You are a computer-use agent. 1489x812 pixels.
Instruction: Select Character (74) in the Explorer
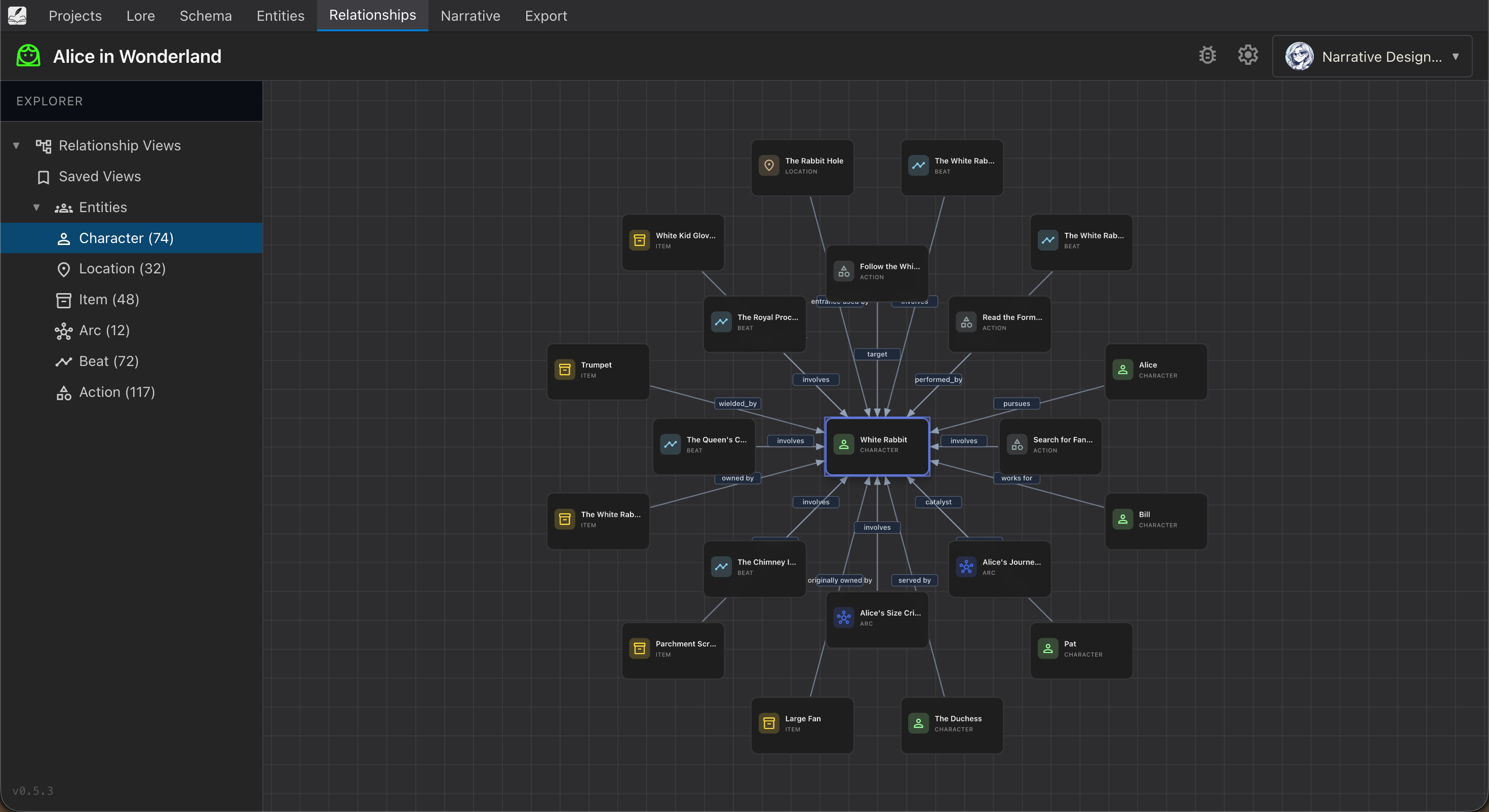126,237
